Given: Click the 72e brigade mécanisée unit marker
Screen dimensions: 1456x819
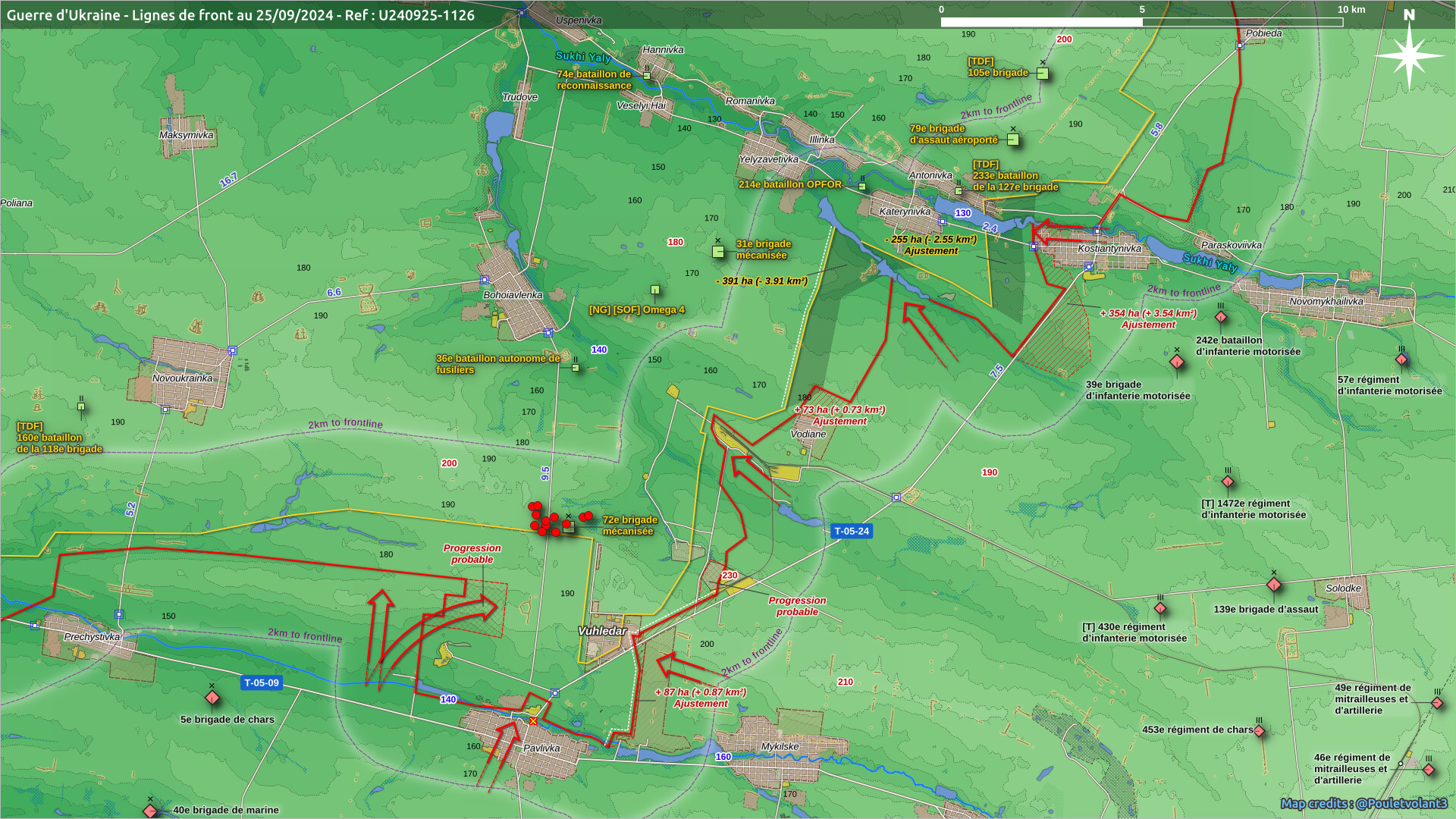Looking at the screenshot, I should tap(569, 526).
